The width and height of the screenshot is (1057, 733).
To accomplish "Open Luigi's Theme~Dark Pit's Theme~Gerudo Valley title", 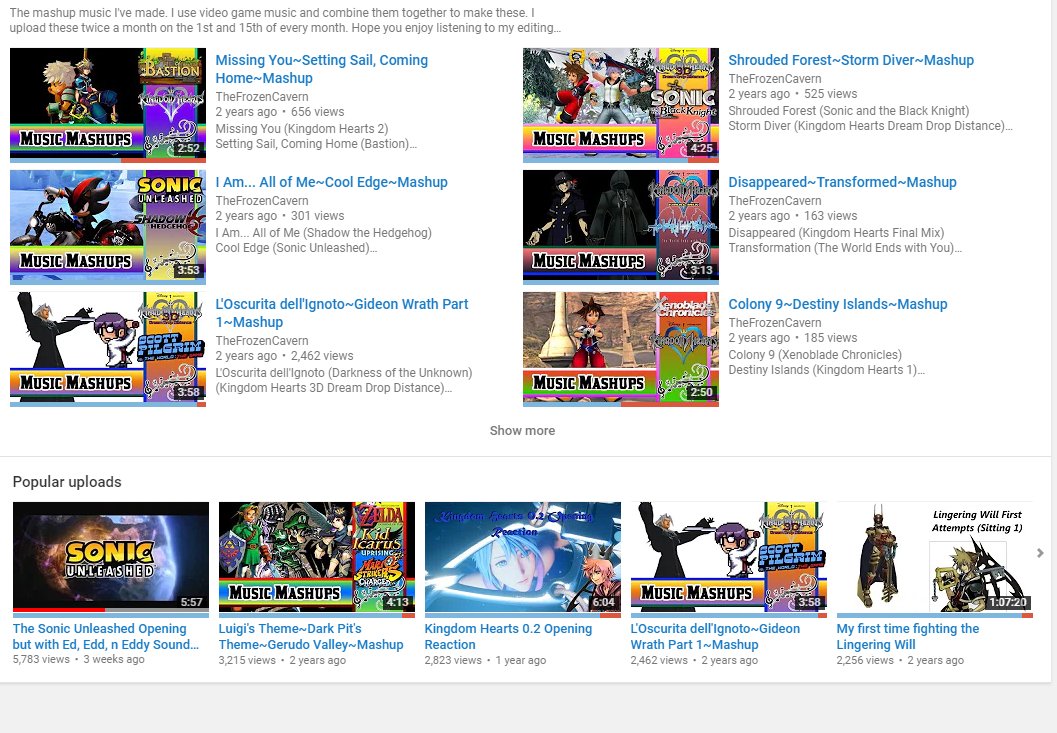I will click(311, 637).
